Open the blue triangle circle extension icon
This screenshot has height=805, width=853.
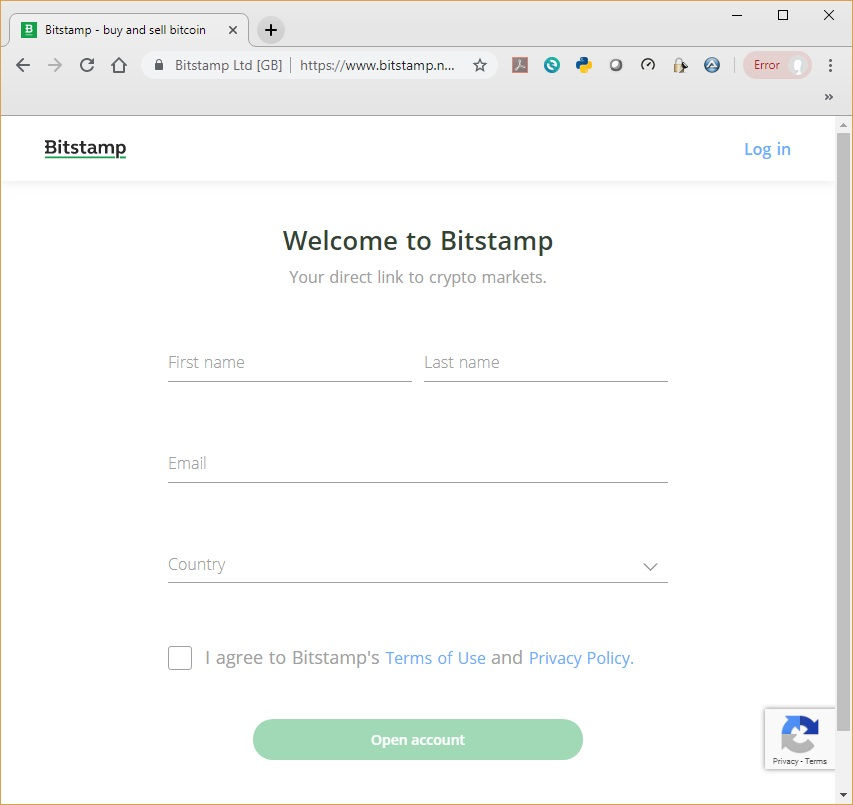pos(712,65)
